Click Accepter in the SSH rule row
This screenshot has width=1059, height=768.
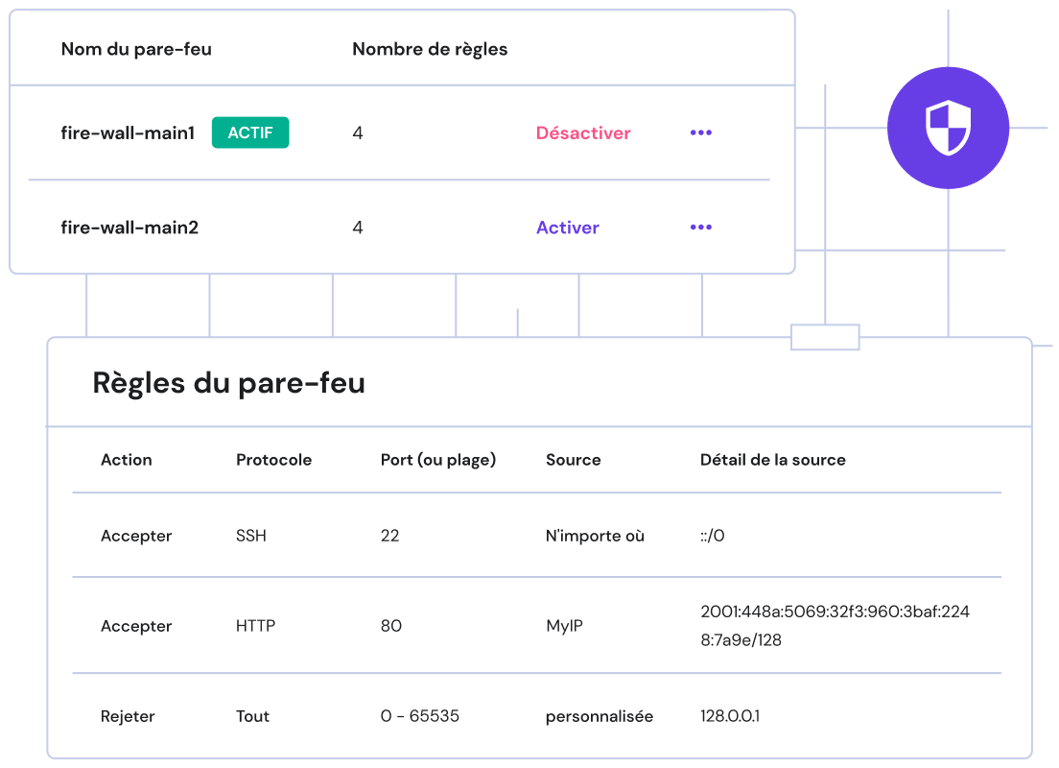(x=136, y=536)
